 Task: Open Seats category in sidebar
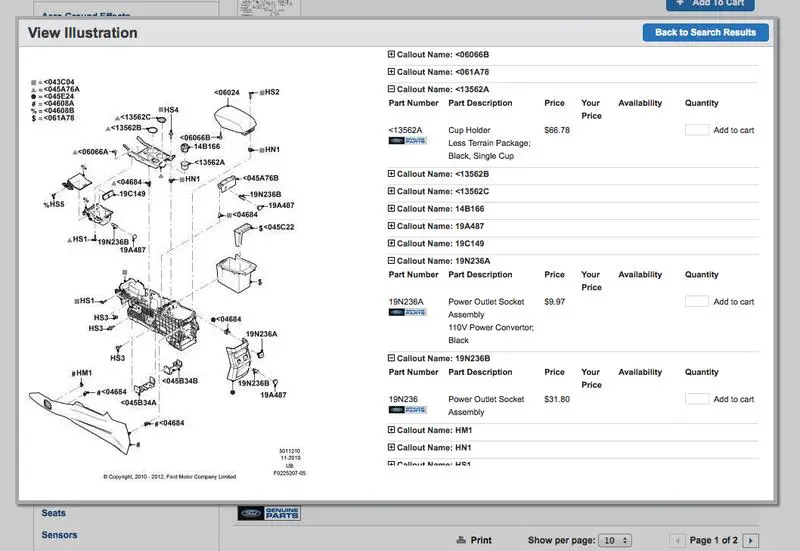coord(54,513)
